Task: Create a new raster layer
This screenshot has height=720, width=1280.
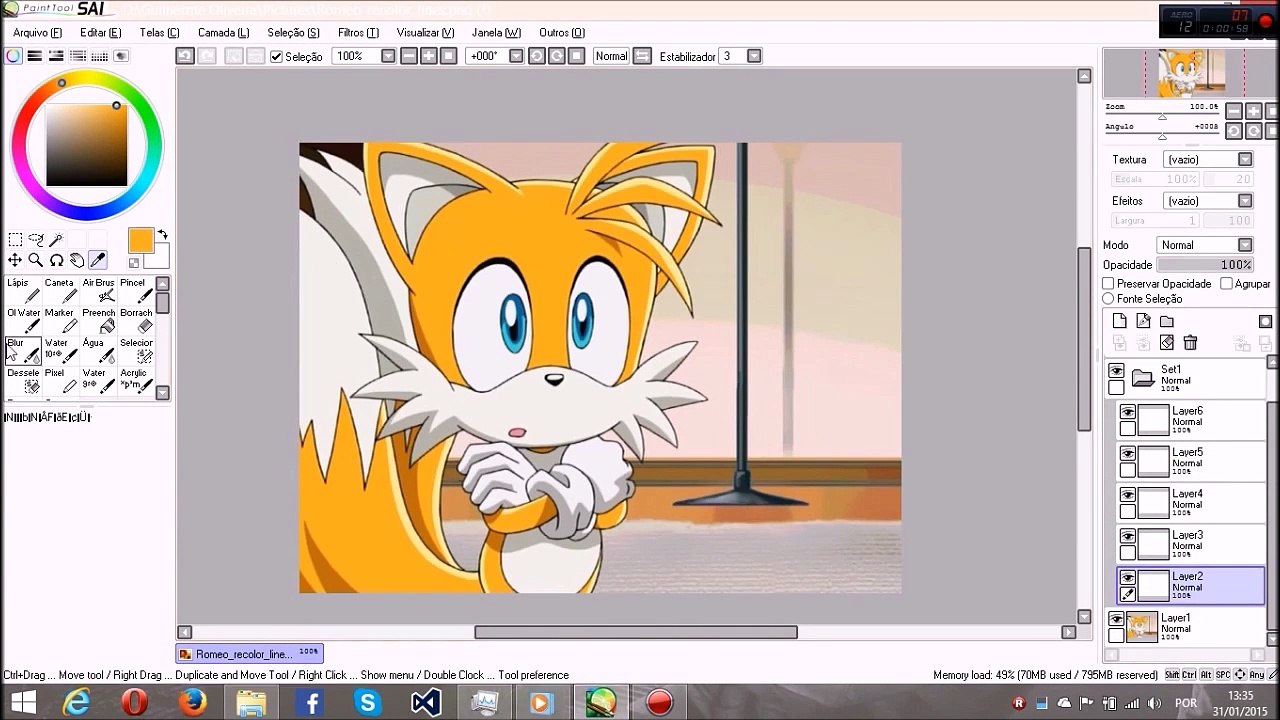Action: click(1119, 321)
